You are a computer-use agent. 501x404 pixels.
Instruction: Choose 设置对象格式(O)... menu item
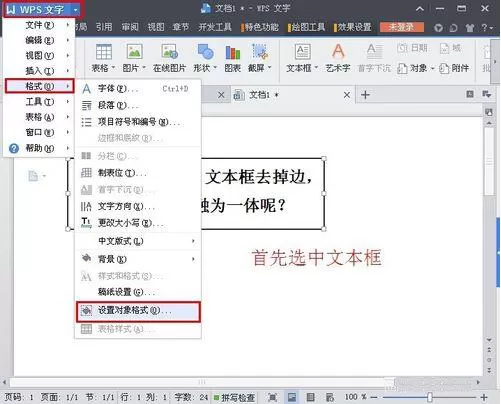point(138,311)
